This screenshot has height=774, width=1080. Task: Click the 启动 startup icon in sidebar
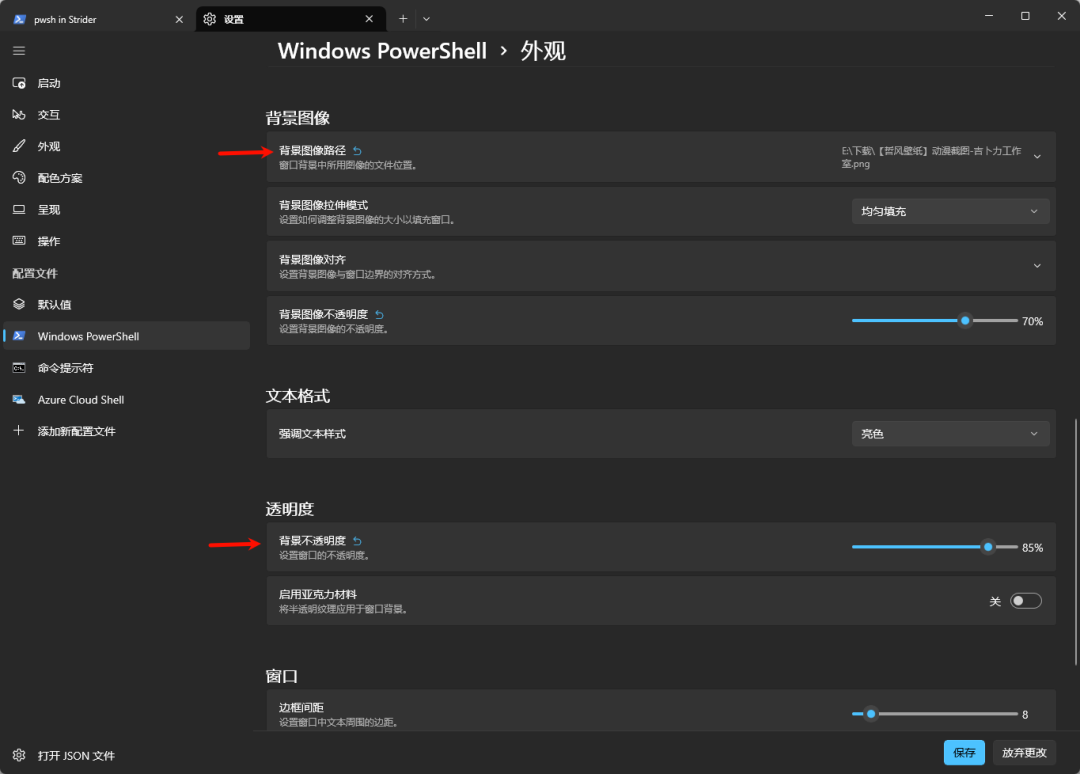click(19, 83)
